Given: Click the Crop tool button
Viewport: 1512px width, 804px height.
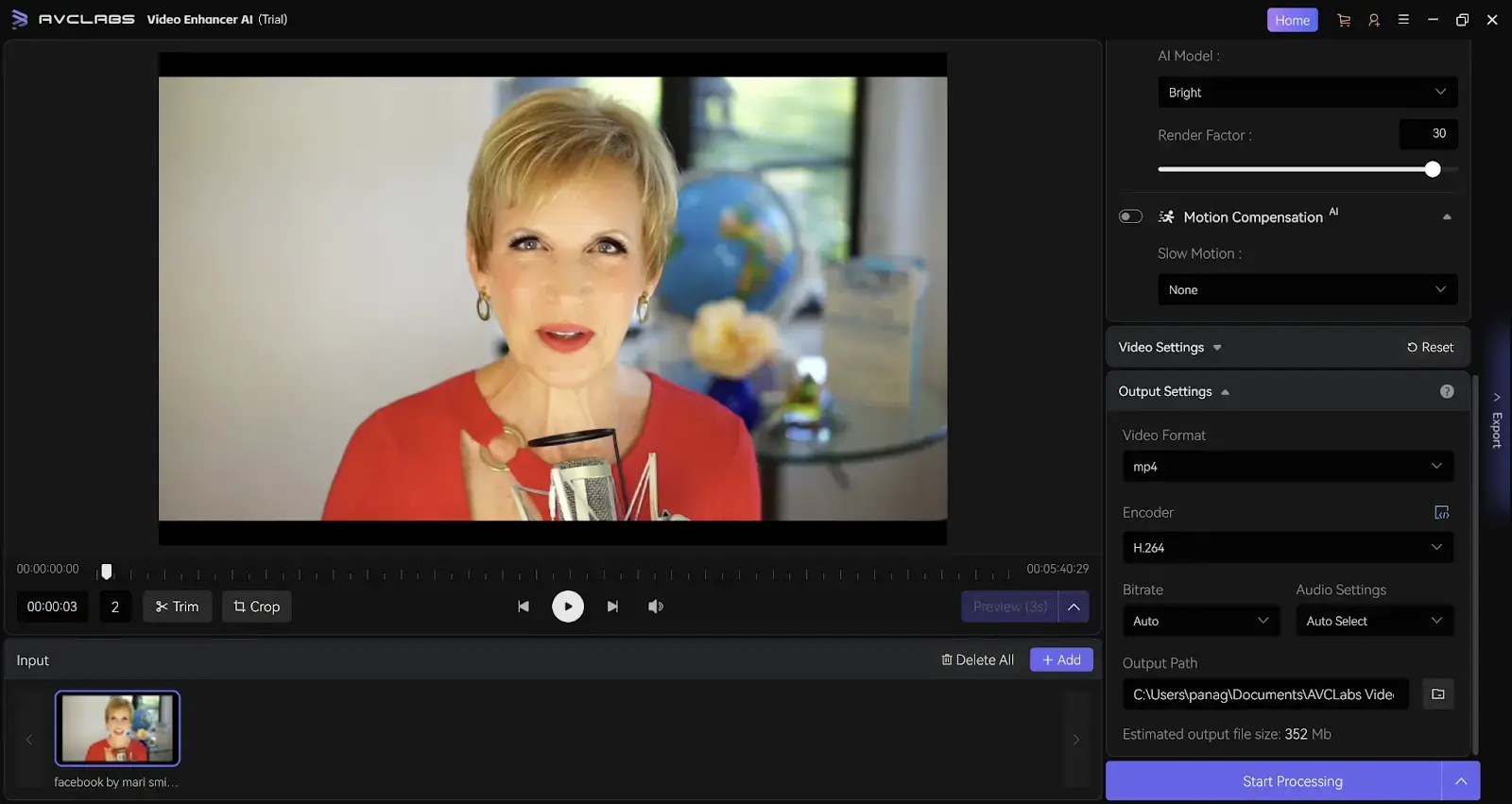Looking at the screenshot, I should click(x=256, y=607).
